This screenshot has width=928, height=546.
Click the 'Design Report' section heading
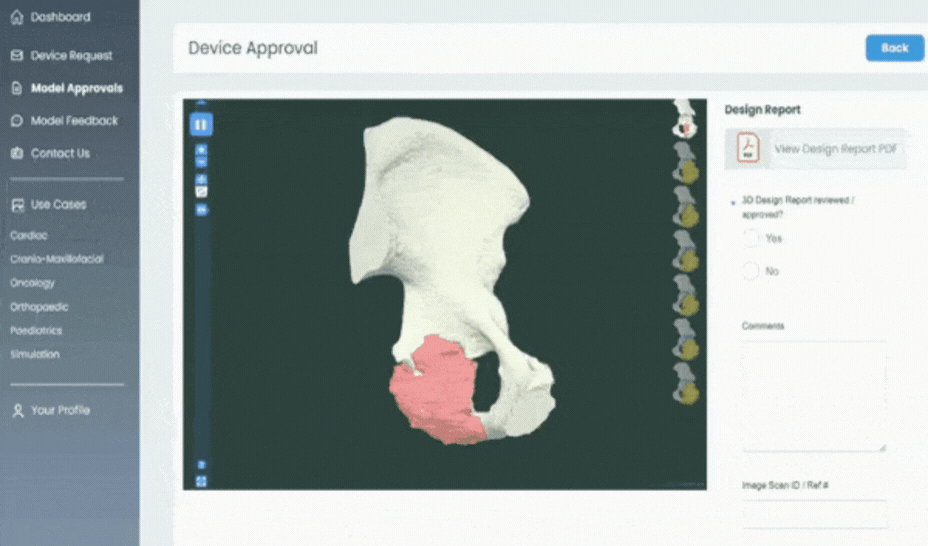point(762,109)
